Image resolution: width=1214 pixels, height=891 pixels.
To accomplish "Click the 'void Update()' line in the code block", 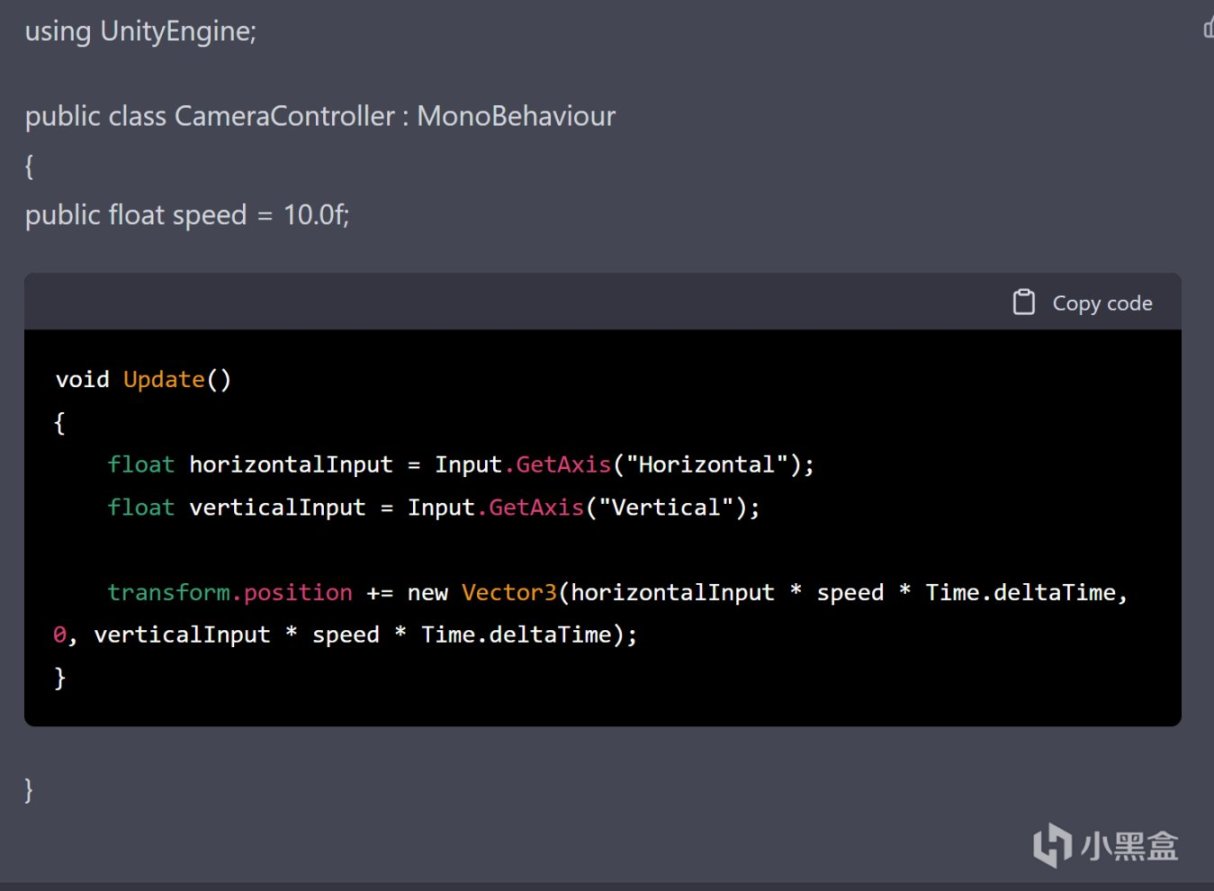I will tap(143, 380).
